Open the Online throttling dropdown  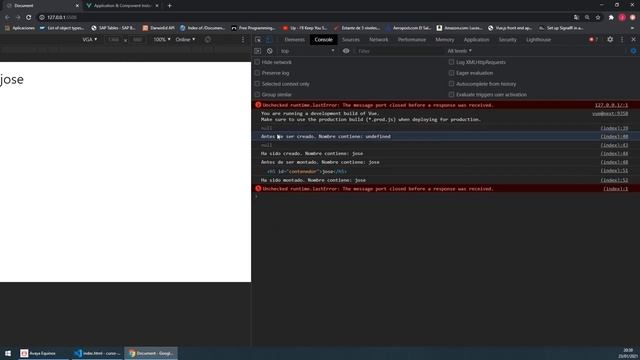coord(185,40)
